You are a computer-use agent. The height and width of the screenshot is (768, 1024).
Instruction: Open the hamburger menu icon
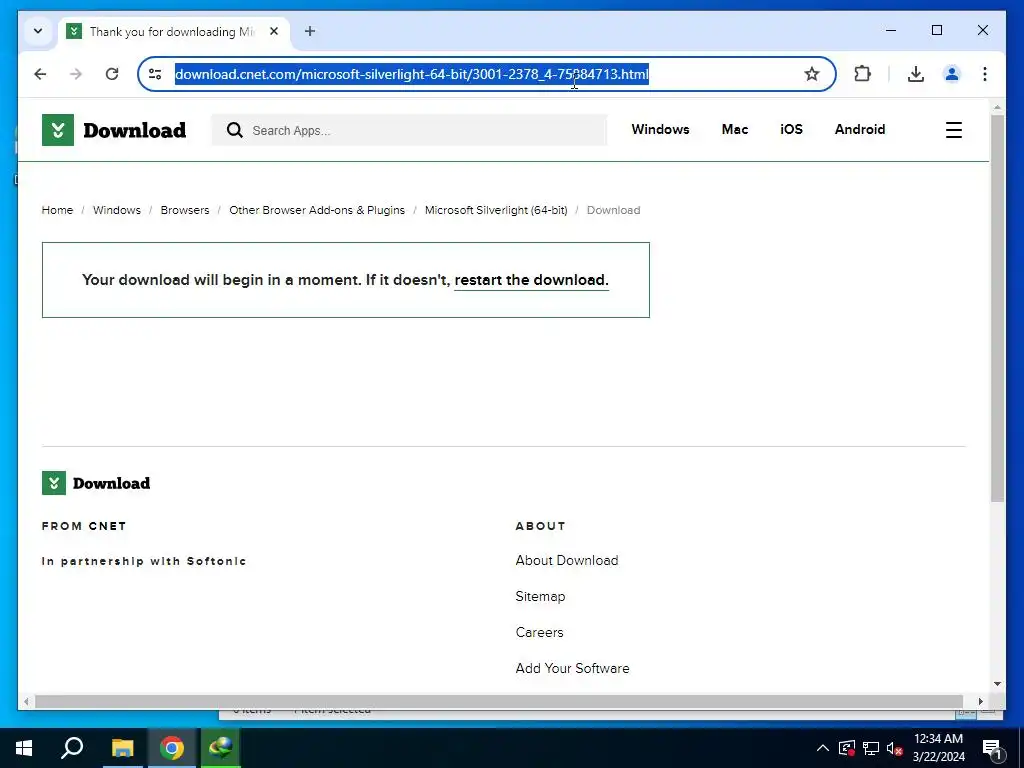[953, 130]
